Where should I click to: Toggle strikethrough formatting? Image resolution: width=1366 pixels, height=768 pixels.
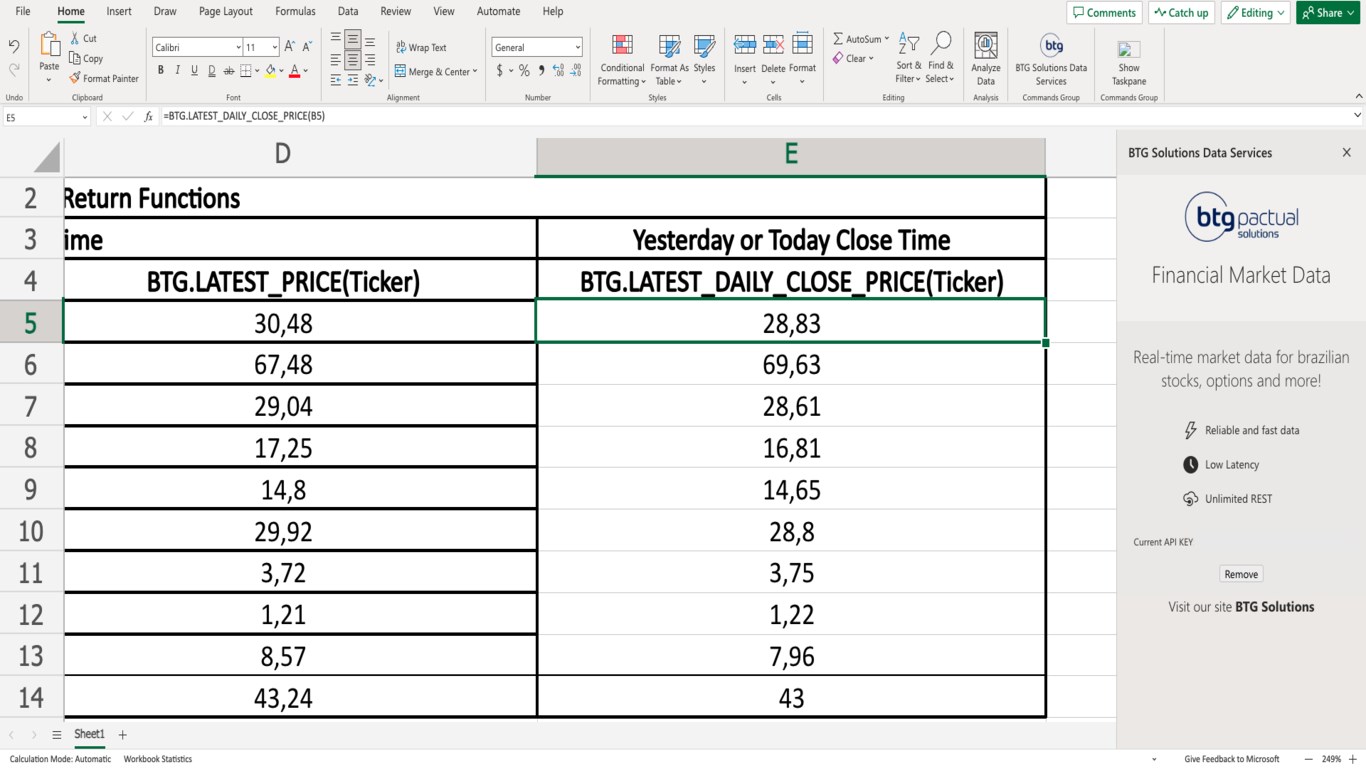tap(229, 71)
